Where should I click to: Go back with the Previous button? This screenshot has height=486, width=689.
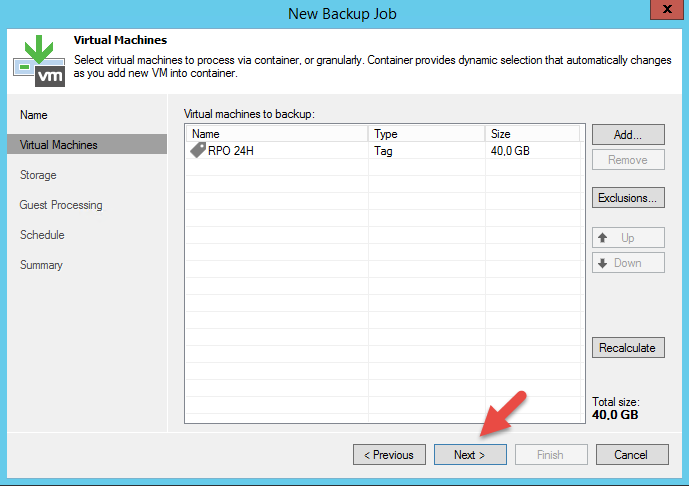(x=389, y=455)
